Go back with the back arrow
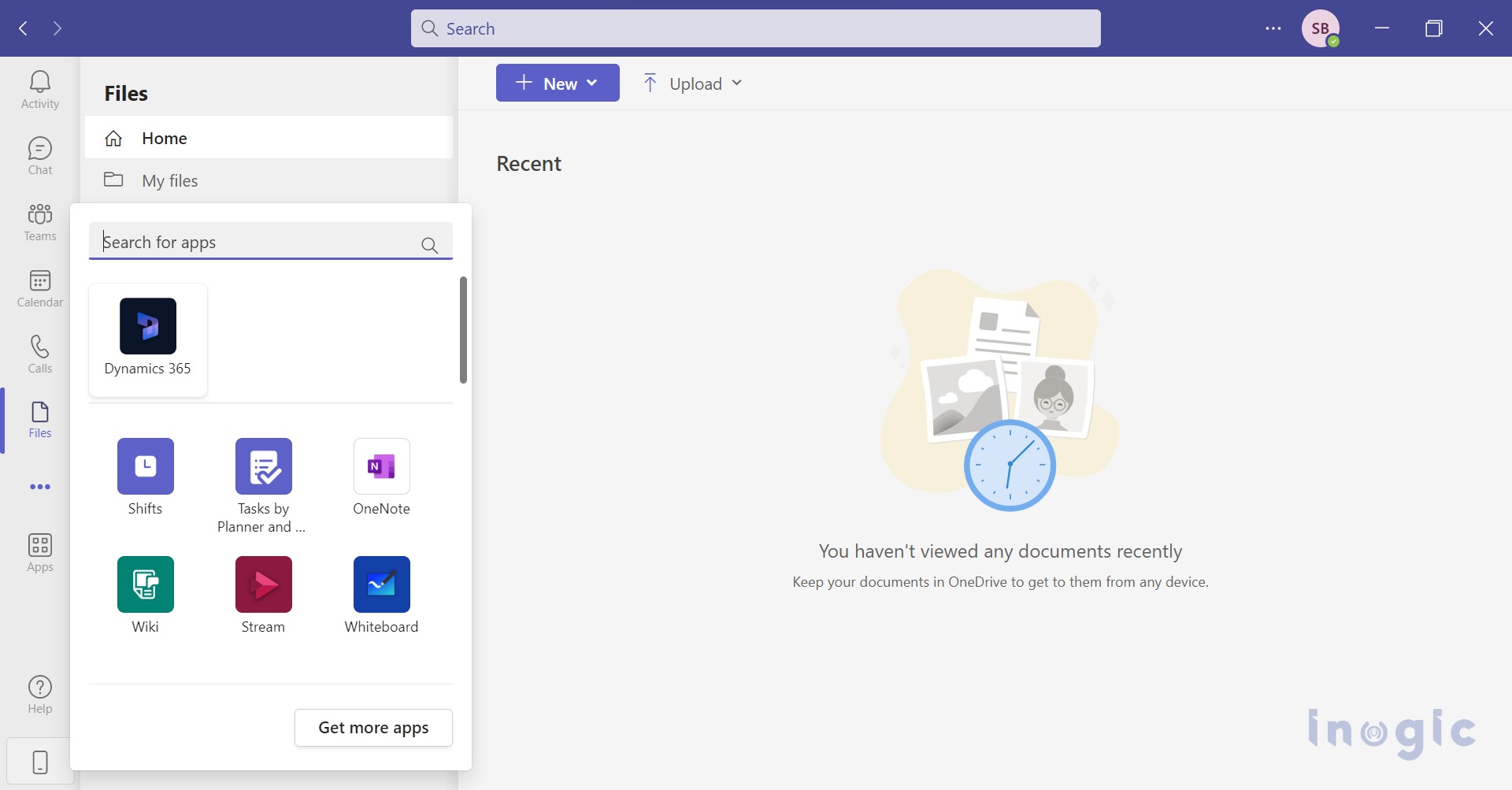Image resolution: width=1512 pixels, height=790 pixels. tap(24, 28)
